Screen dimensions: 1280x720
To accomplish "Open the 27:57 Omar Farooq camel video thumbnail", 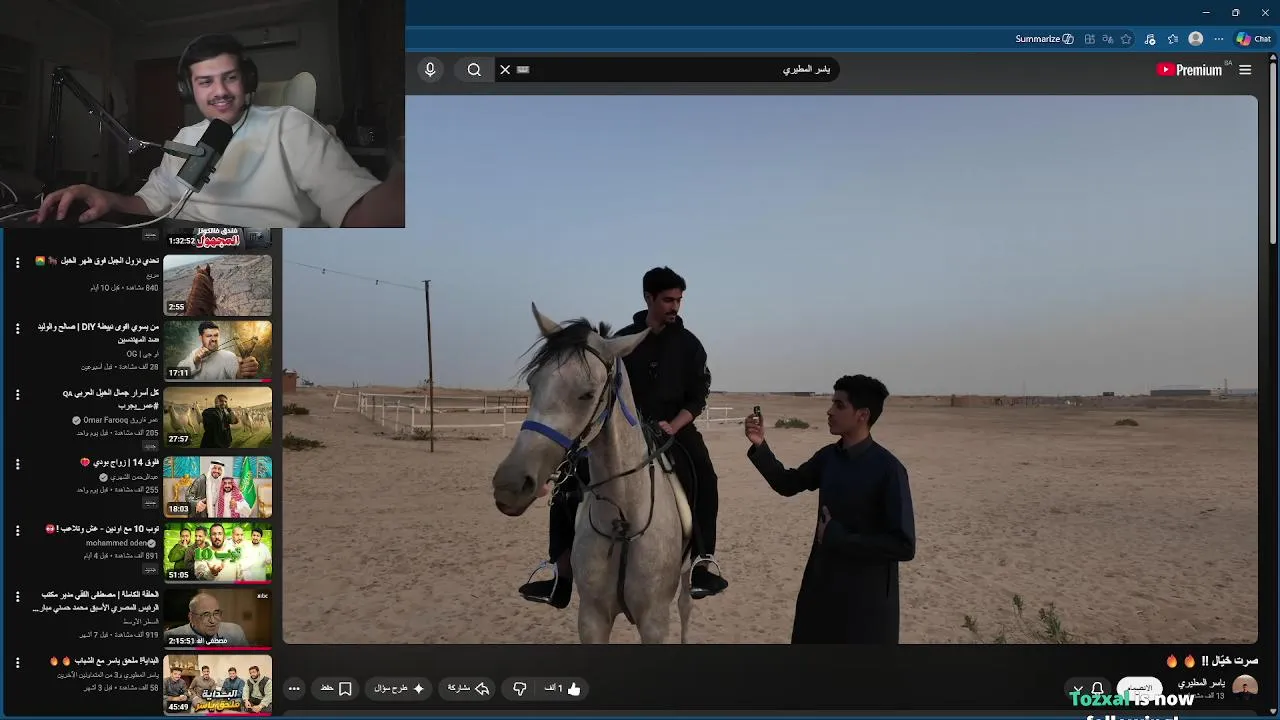I will (x=217, y=417).
